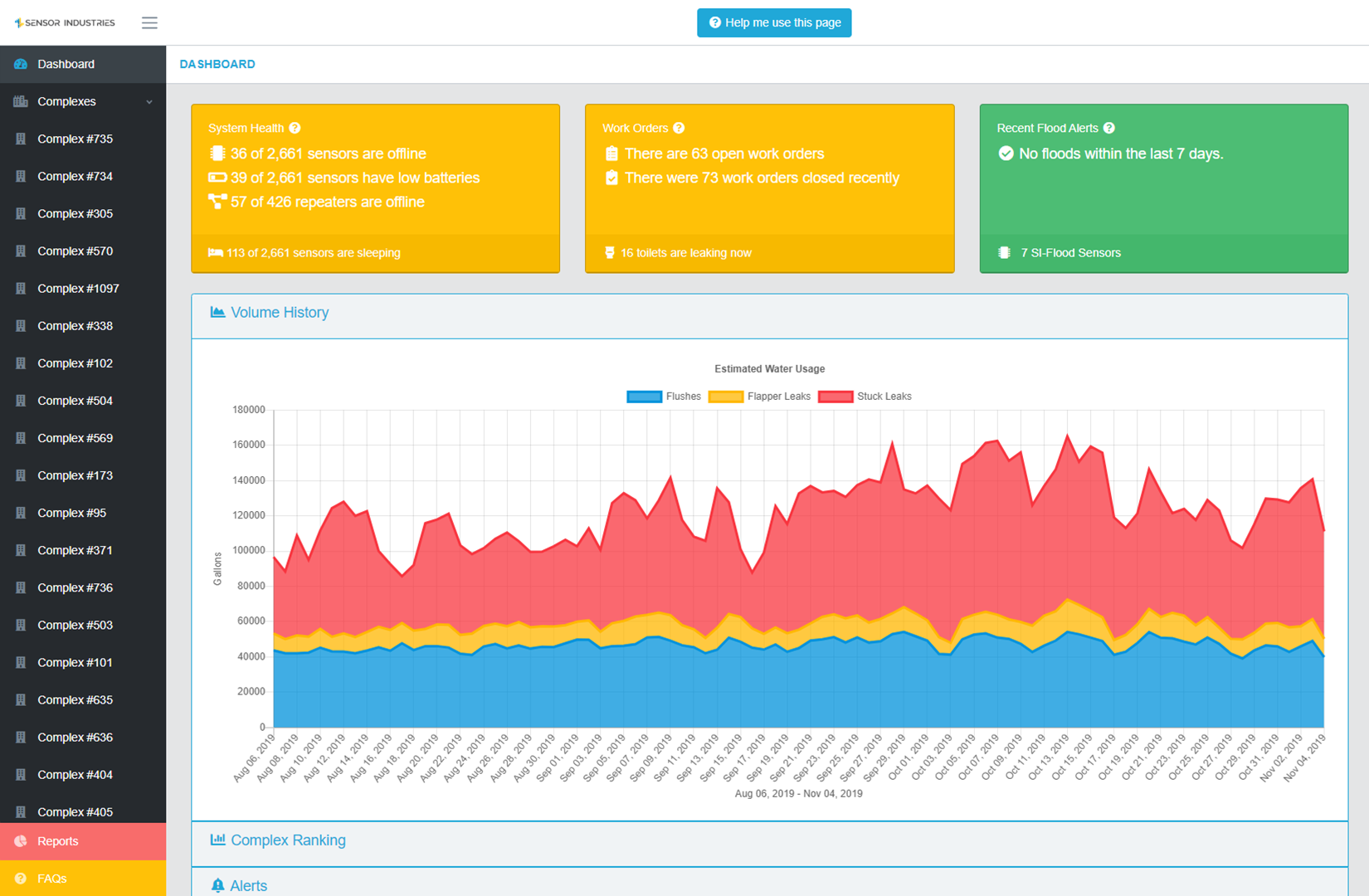Screen dimensions: 1369x896
Task: Go to Complex #503
Action: click(x=83, y=625)
